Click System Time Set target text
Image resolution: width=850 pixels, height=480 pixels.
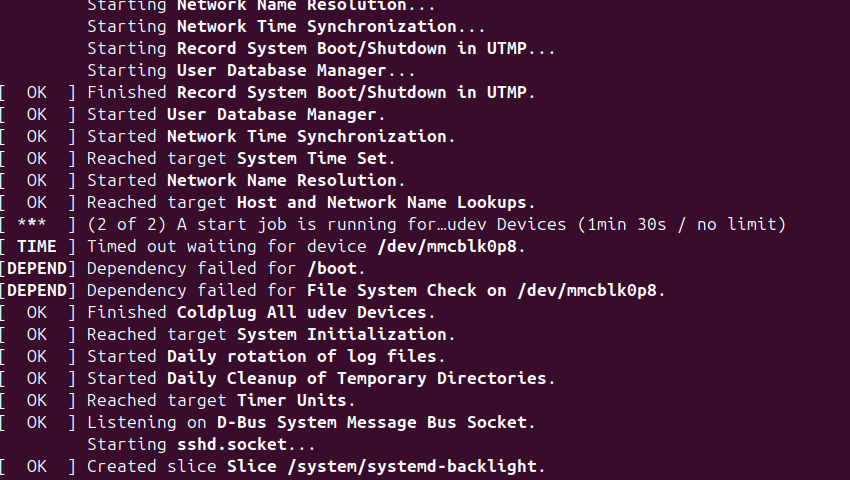pos(316,158)
